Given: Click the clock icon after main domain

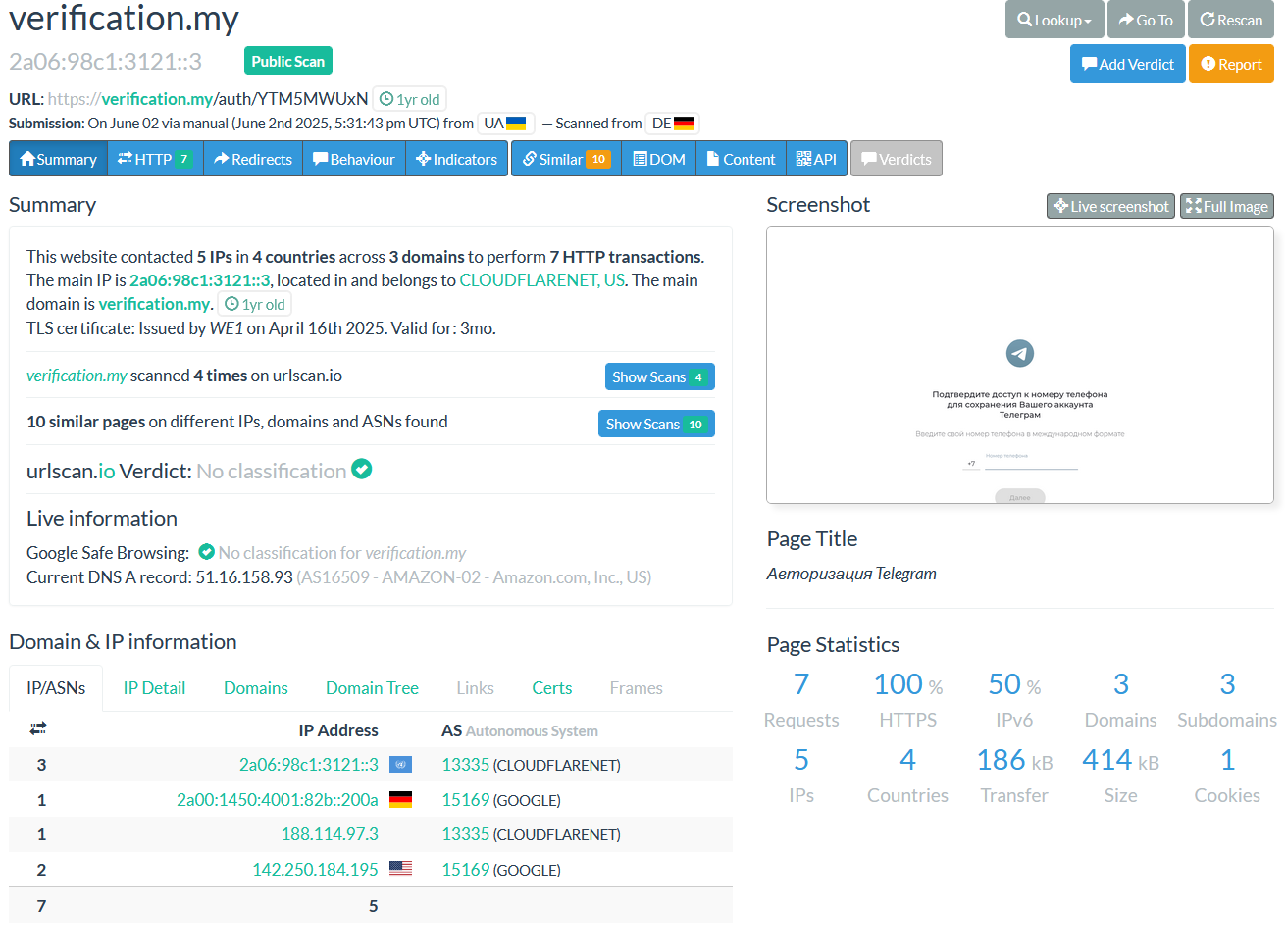Looking at the screenshot, I should (x=232, y=304).
